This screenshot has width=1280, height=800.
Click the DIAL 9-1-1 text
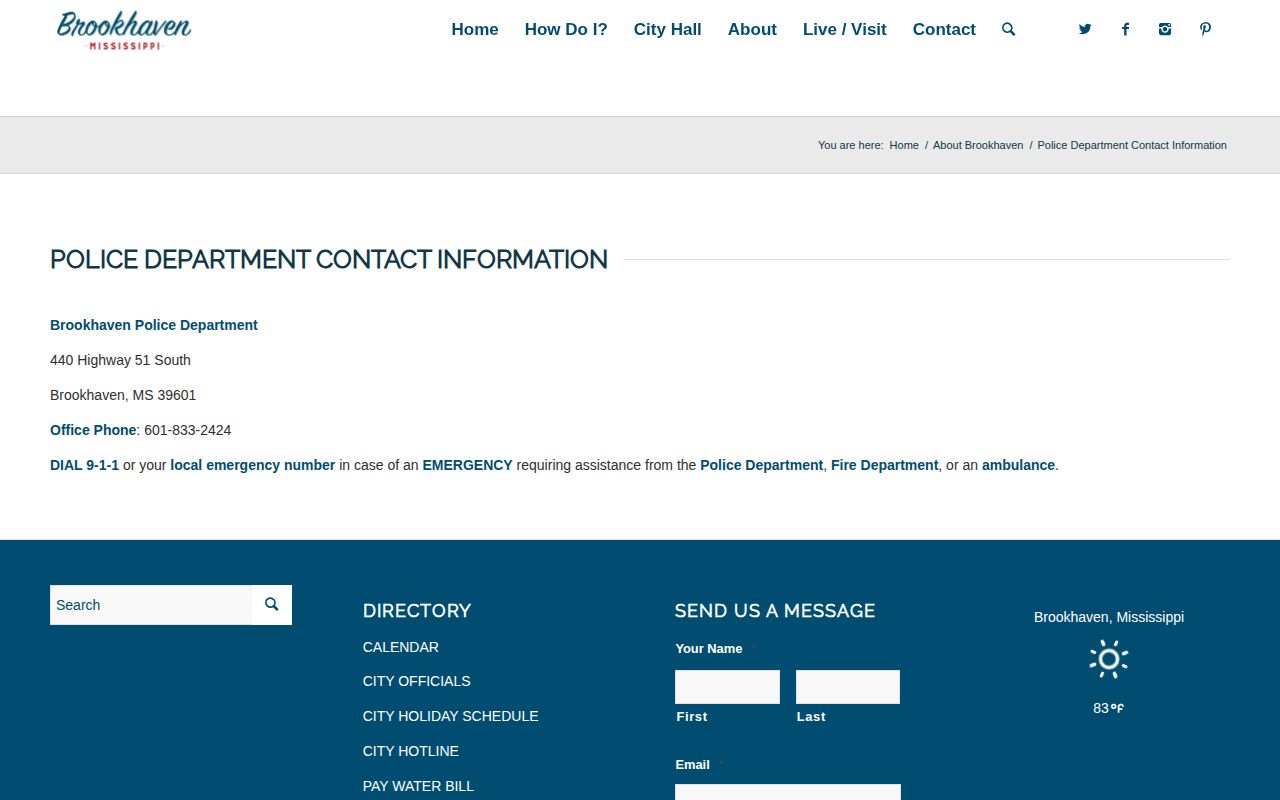tap(84, 465)
